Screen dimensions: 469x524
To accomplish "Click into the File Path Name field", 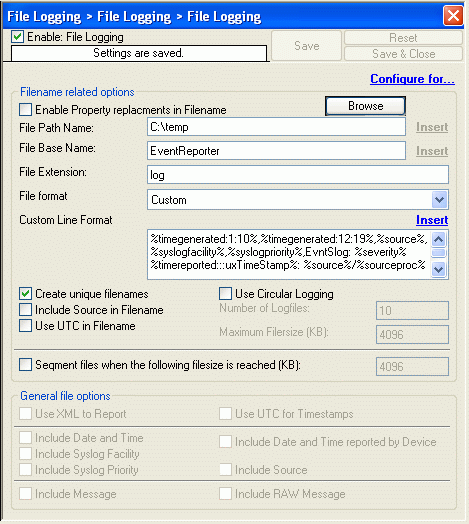I will point(276,127).
